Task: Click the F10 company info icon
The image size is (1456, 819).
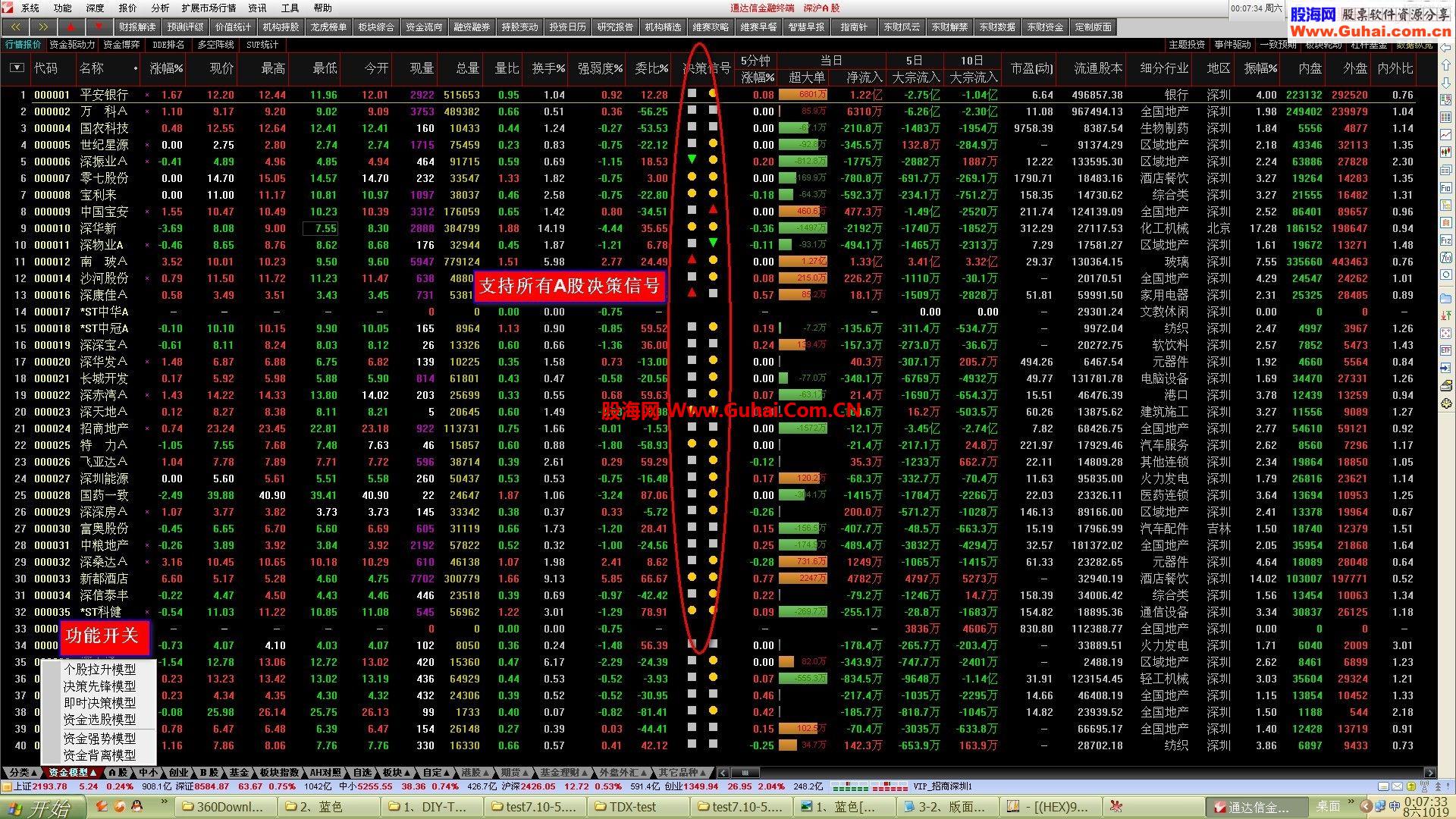Action: (1446, 188)
